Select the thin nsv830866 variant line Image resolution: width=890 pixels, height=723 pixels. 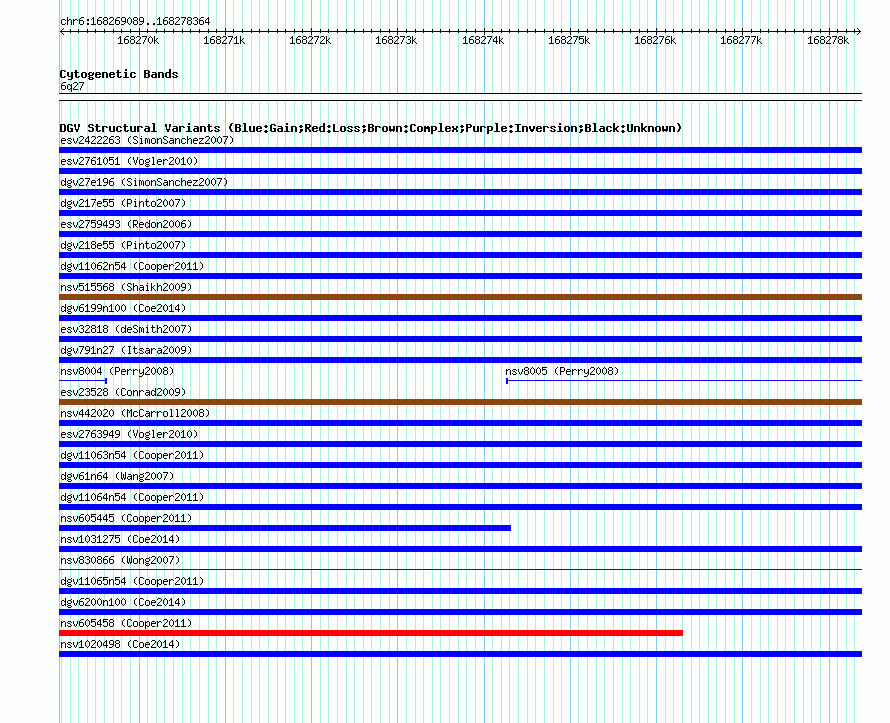coord(460,569)
